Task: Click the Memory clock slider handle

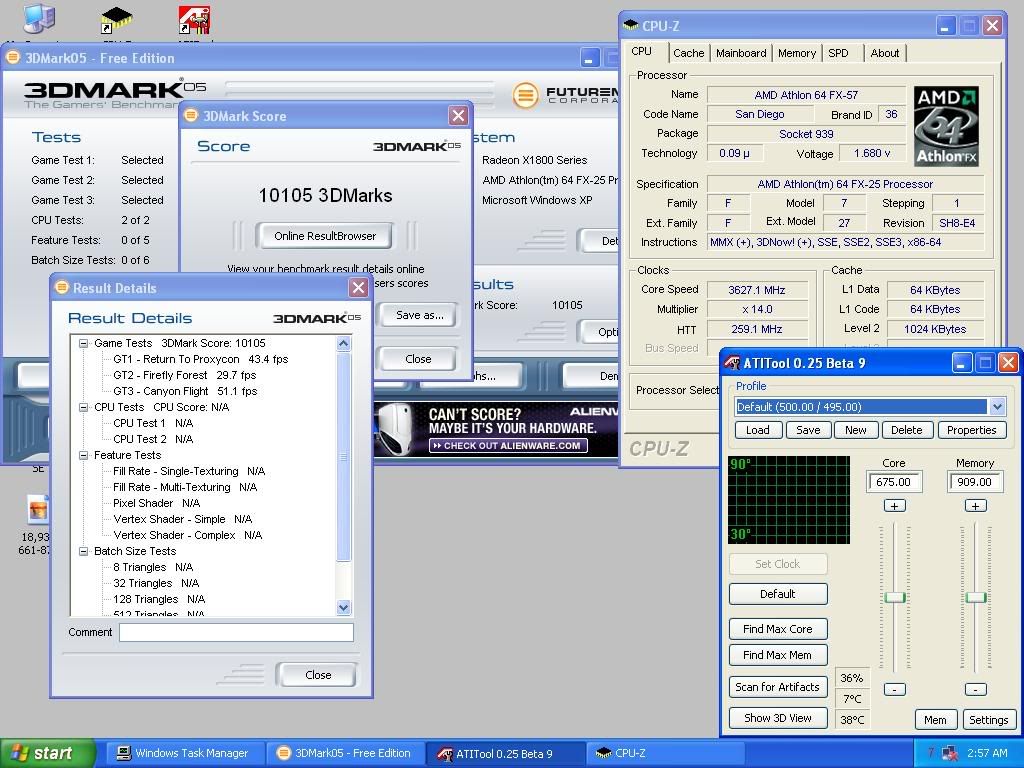Action: [976, 598]
